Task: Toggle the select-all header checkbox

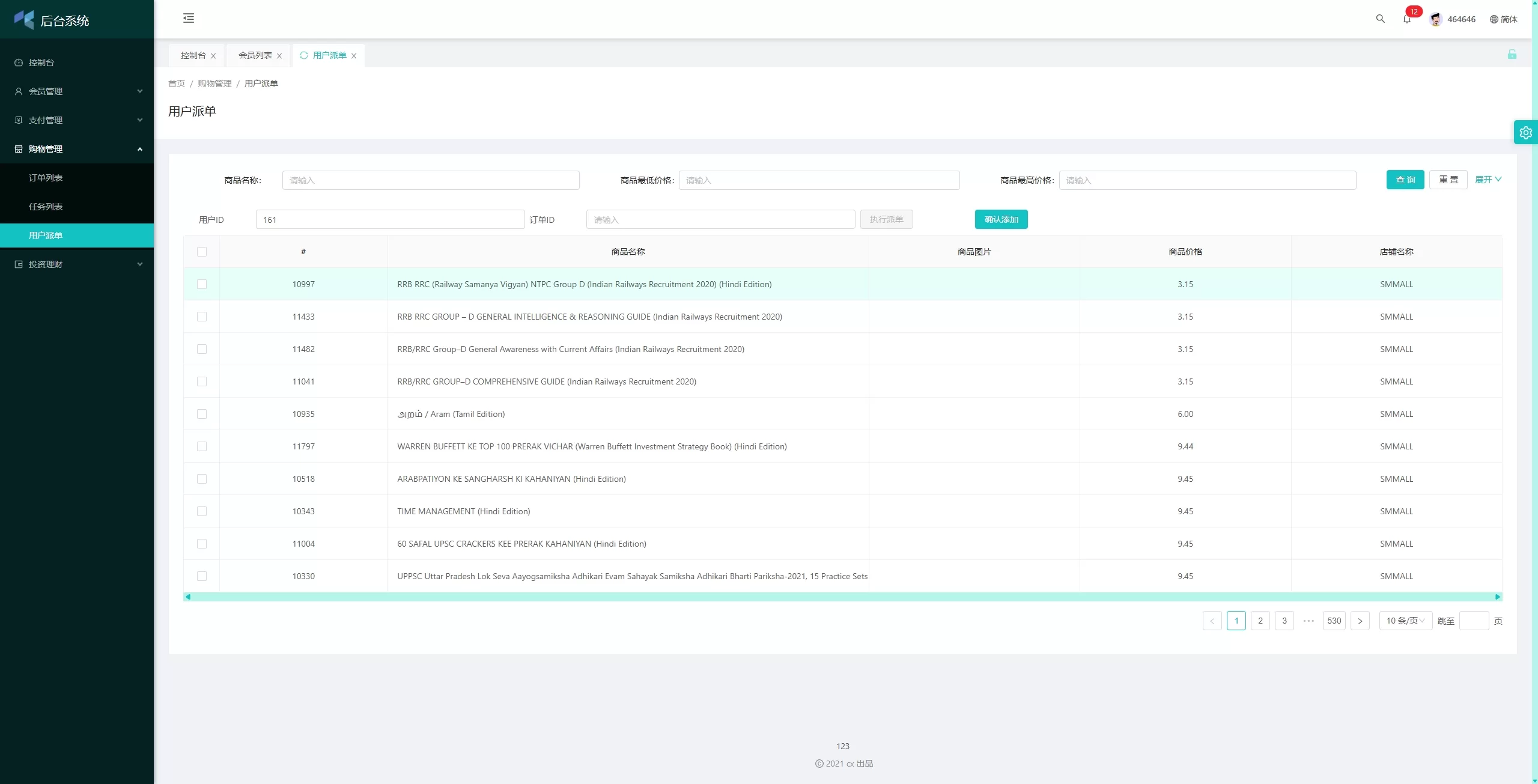Action: [202, 252]
